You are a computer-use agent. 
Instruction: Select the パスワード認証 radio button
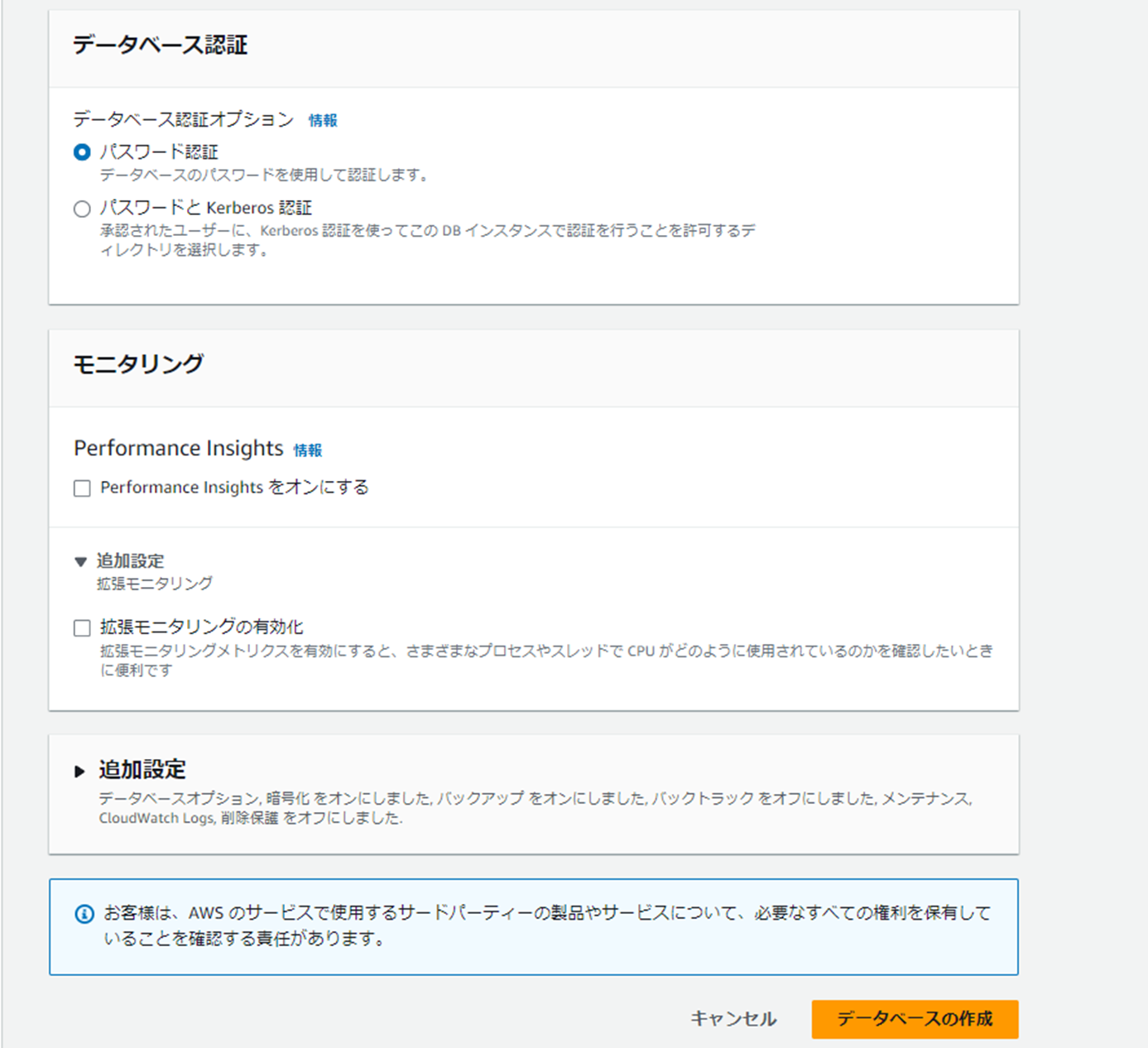[x=82, y=152]
